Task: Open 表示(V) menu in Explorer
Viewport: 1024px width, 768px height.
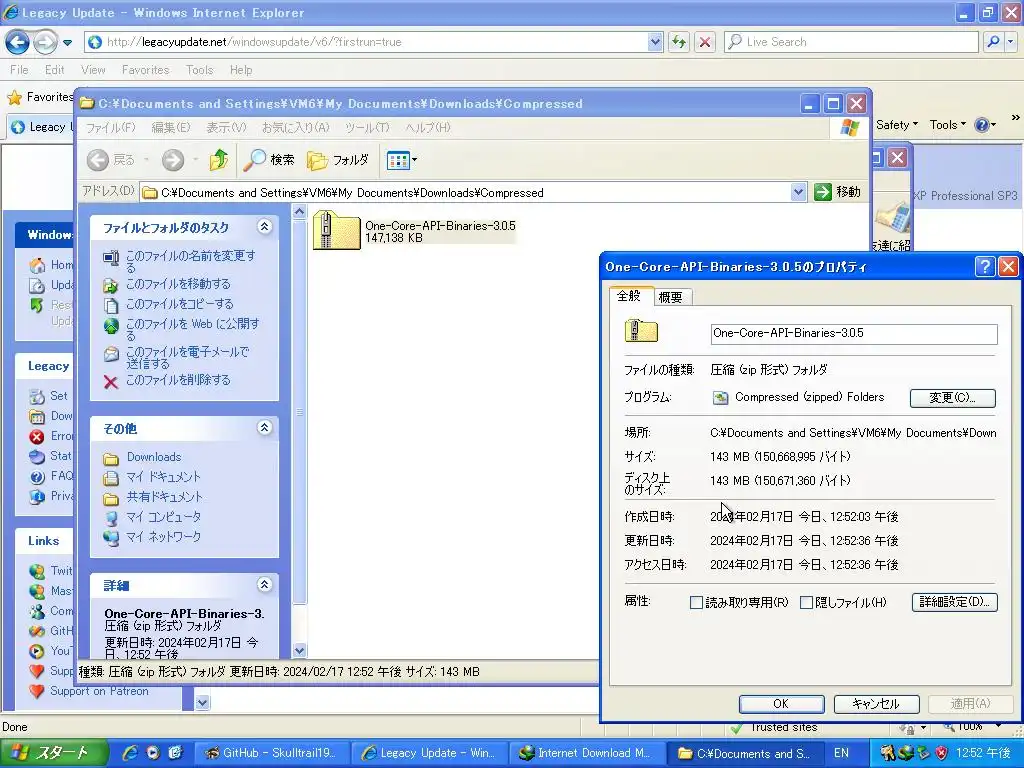Action: click(x=227, y=127)
